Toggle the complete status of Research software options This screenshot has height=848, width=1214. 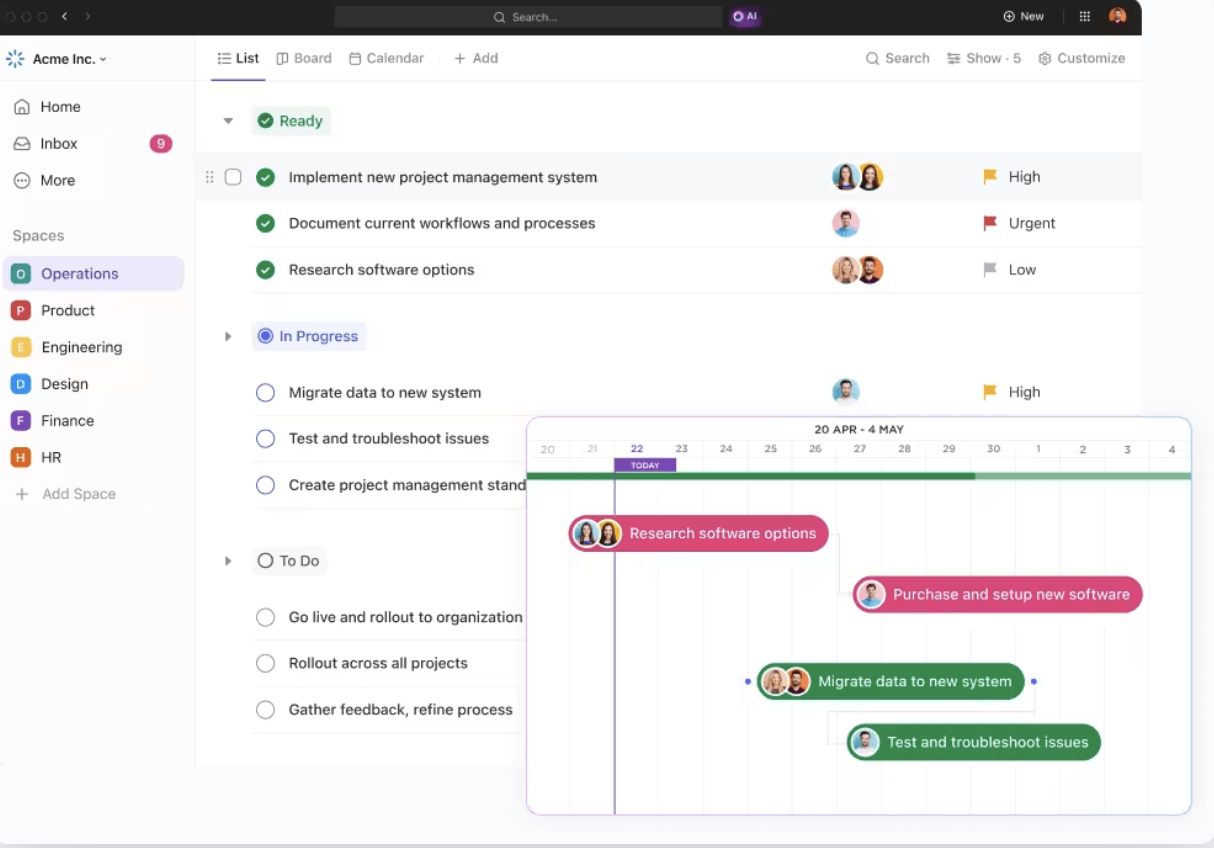(265, 270)
